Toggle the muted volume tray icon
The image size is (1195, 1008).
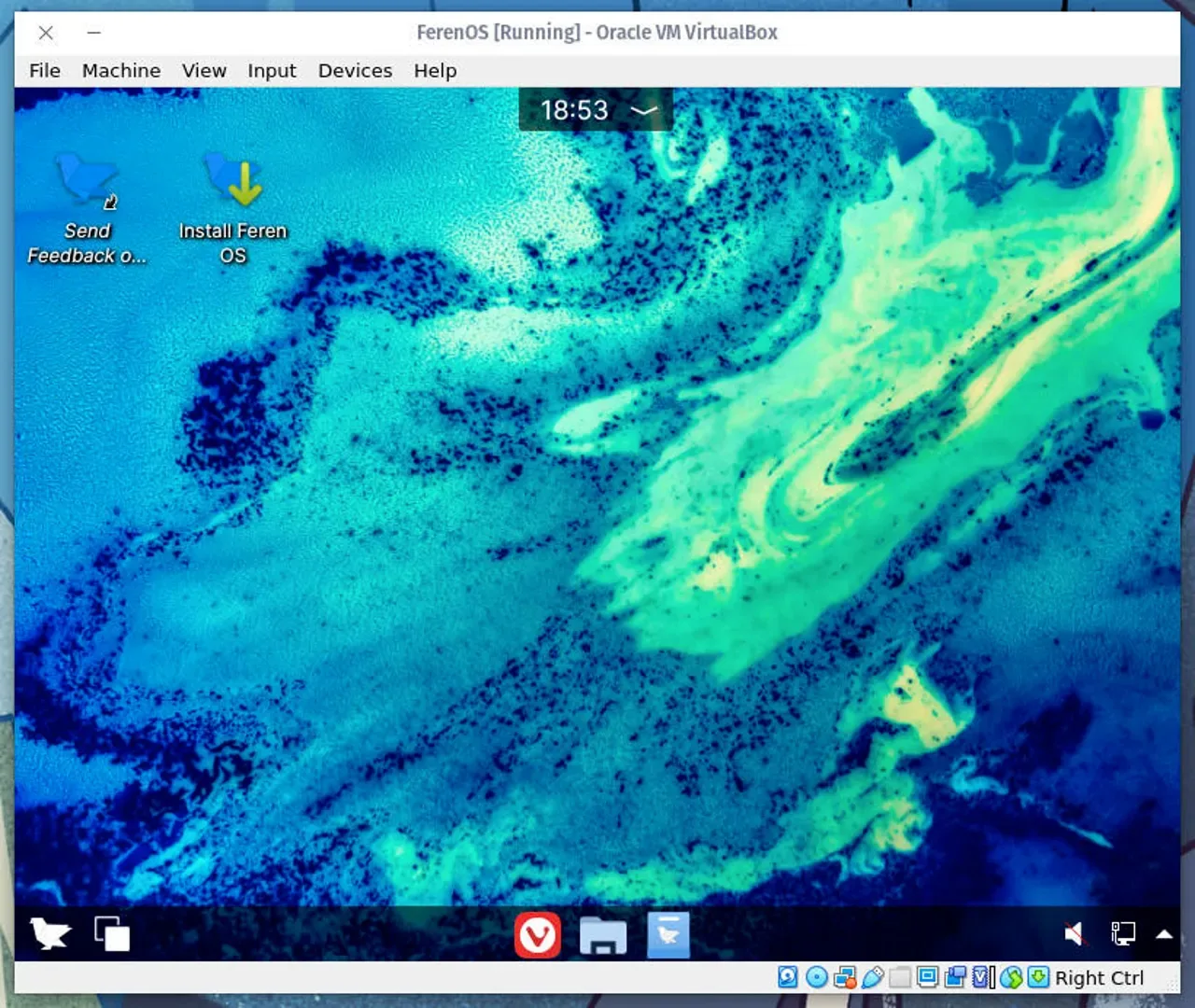click(1075, 933)
